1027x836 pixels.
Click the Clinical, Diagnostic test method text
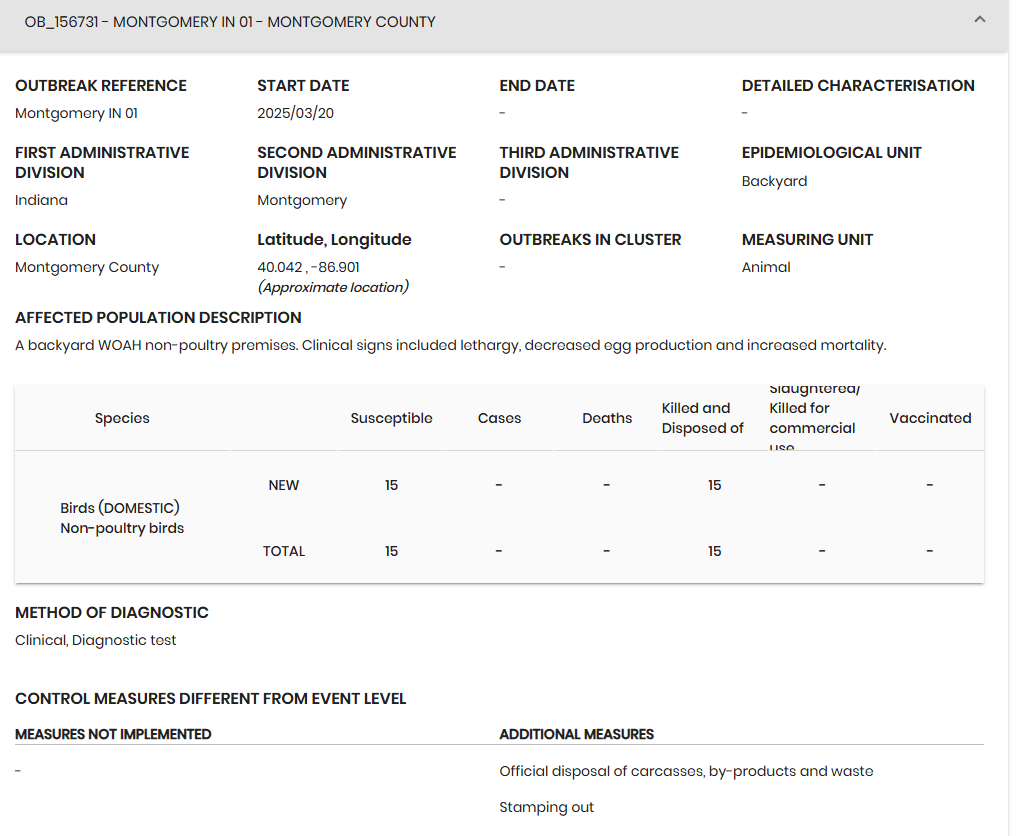pyautogui.click(x=96, y=640)
